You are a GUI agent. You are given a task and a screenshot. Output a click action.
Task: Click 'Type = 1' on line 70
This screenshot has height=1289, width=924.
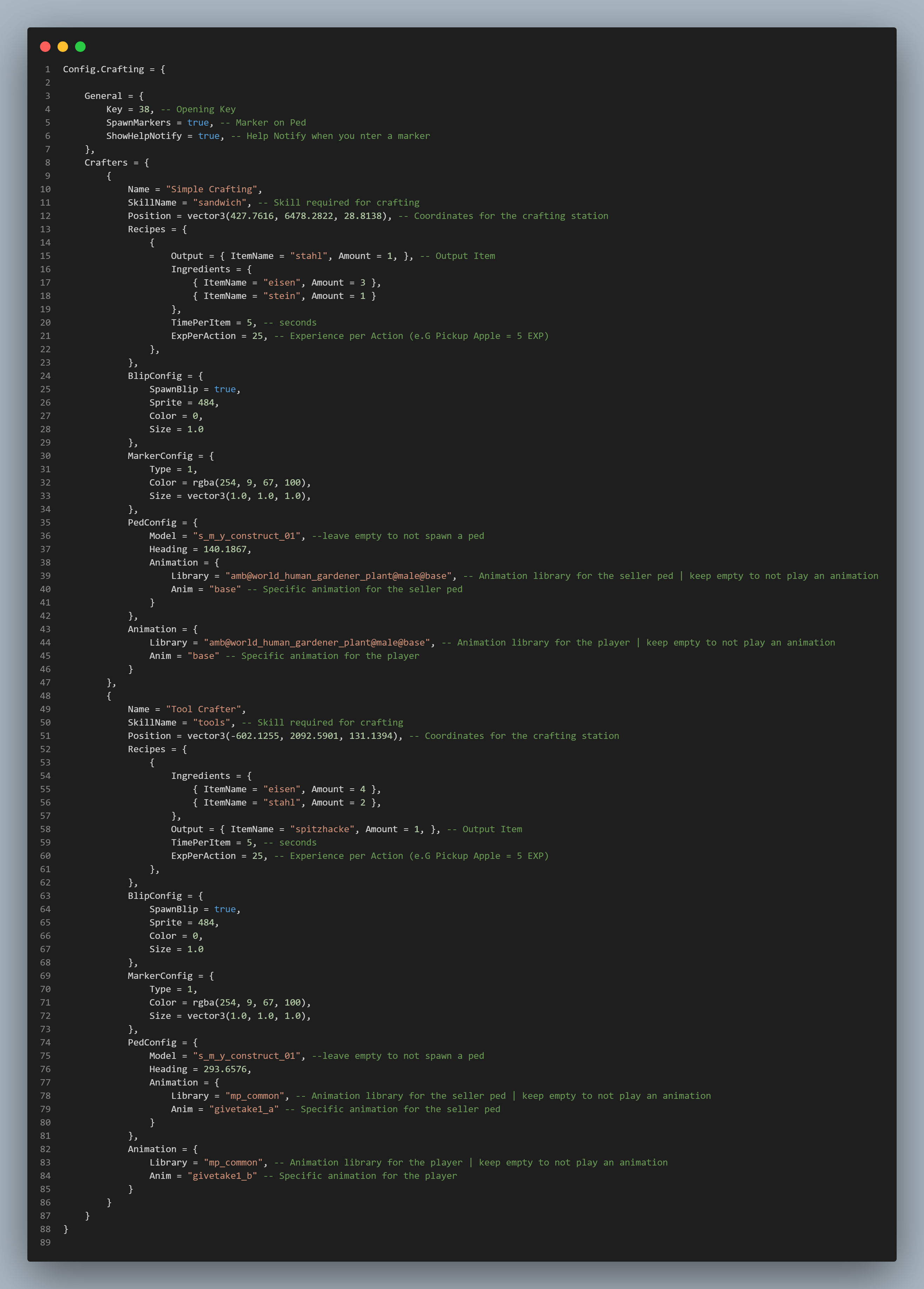coord(171,989)
